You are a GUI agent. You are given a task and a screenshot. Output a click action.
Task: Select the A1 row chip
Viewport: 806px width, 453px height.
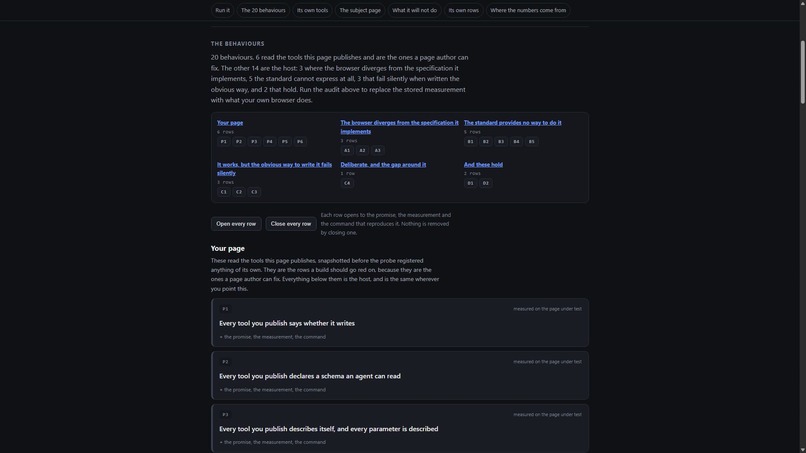[x=347, y=150]
